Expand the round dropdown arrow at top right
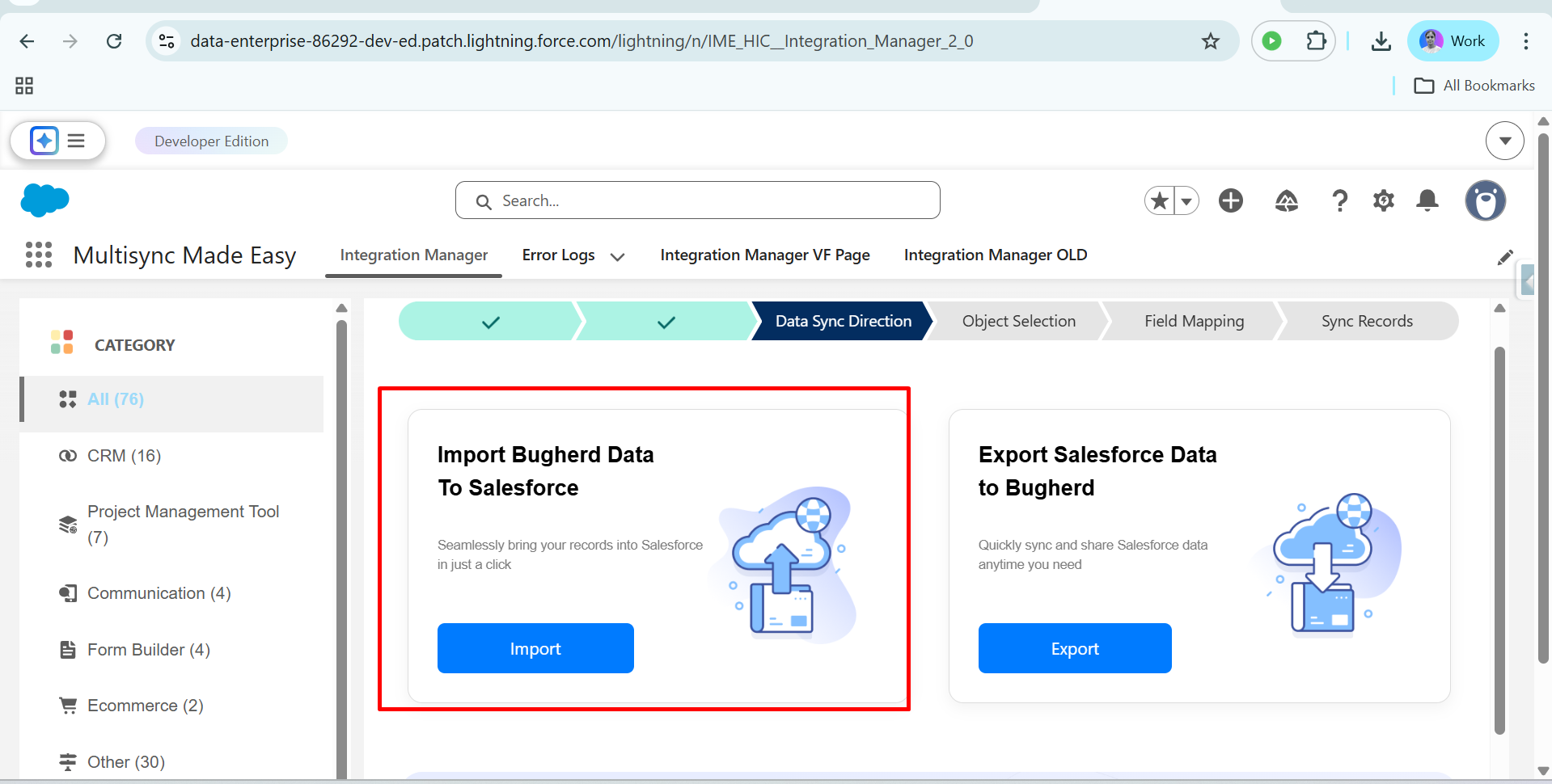The image size is (1552, 784). coord(1504,141)
